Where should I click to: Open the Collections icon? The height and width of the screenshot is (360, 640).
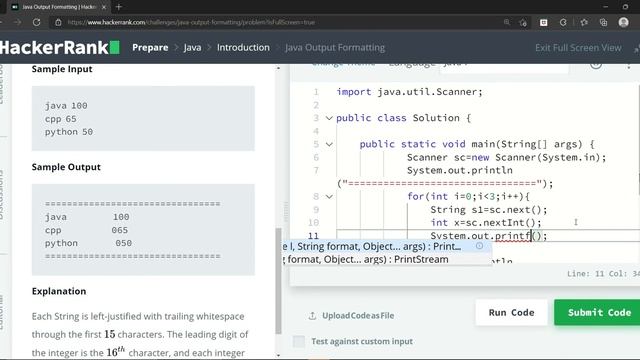click(604, 22)
